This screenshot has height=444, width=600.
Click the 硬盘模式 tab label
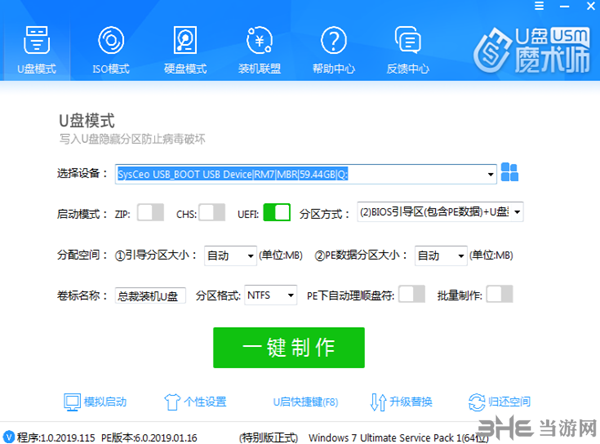coord(185,69)
